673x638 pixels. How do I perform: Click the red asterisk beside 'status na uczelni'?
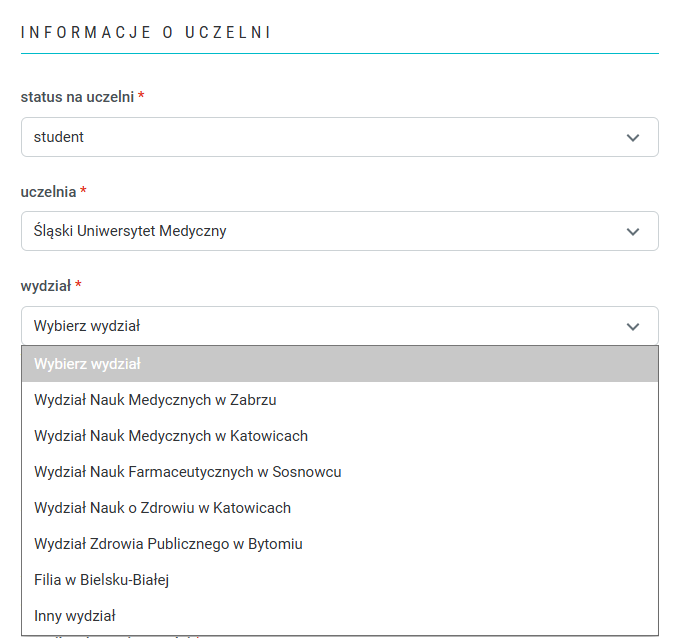pyautogui.click(x=141, y=97)
